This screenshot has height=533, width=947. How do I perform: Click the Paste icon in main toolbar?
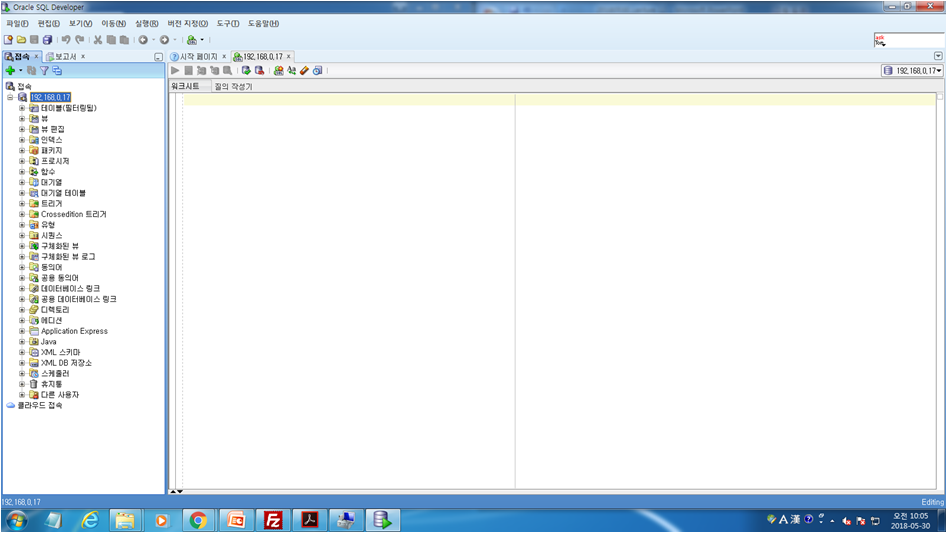124,40
